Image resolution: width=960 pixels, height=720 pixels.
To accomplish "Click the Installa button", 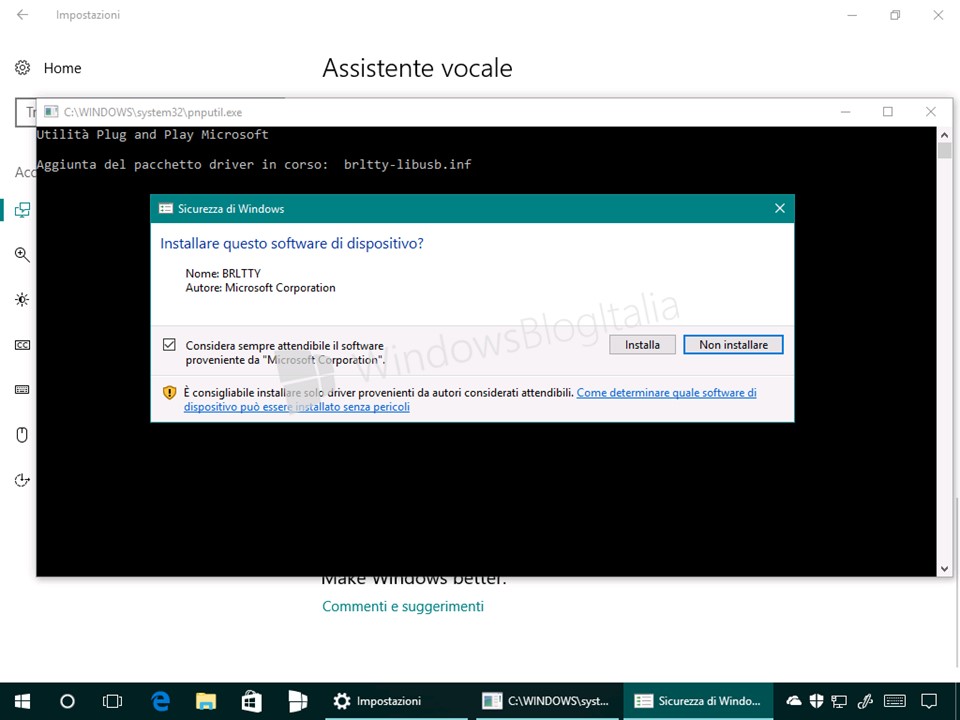I will 642,345.
